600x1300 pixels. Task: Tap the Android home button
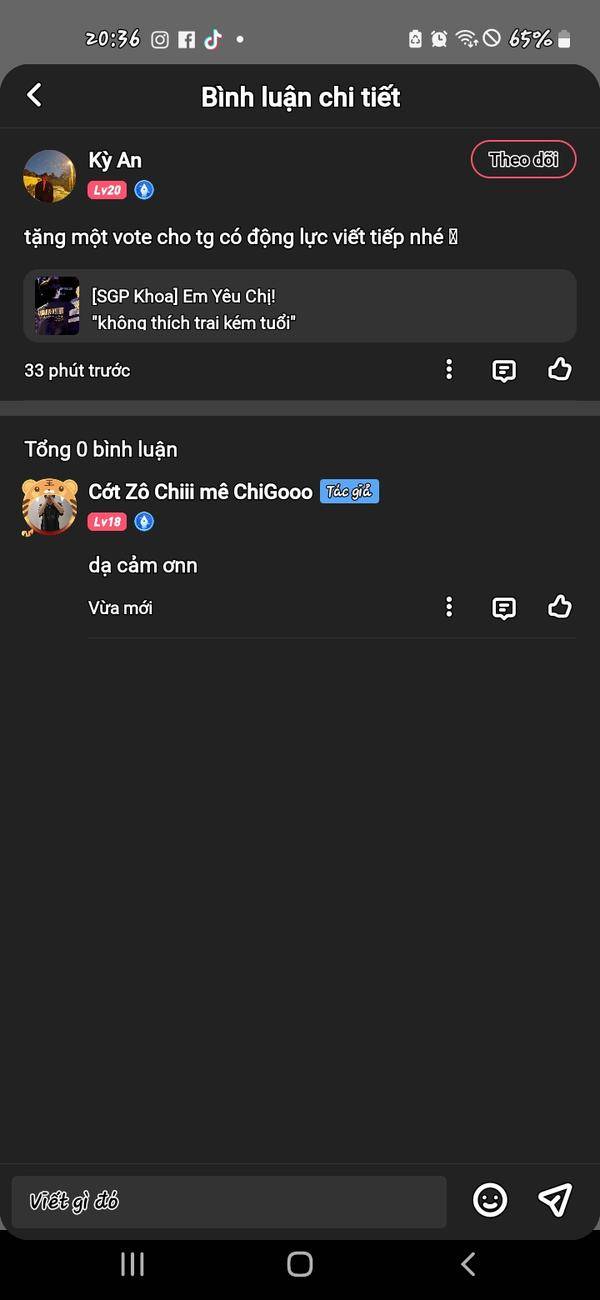(300, 1264)
